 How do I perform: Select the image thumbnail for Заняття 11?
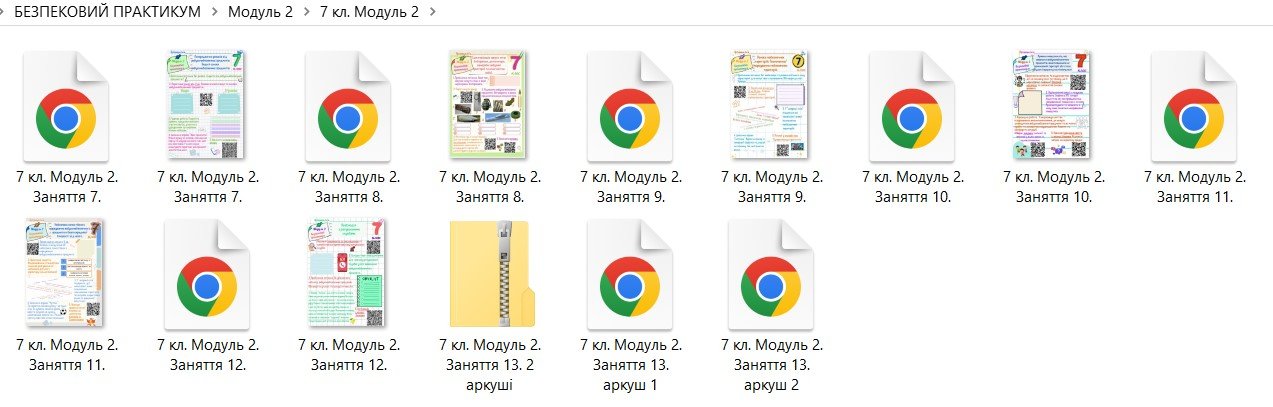(66, 275)
